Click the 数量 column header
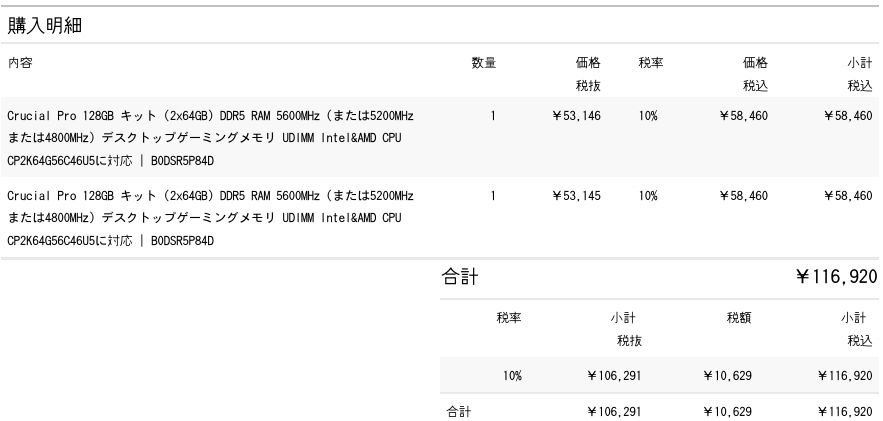 [x=484, y=63]
